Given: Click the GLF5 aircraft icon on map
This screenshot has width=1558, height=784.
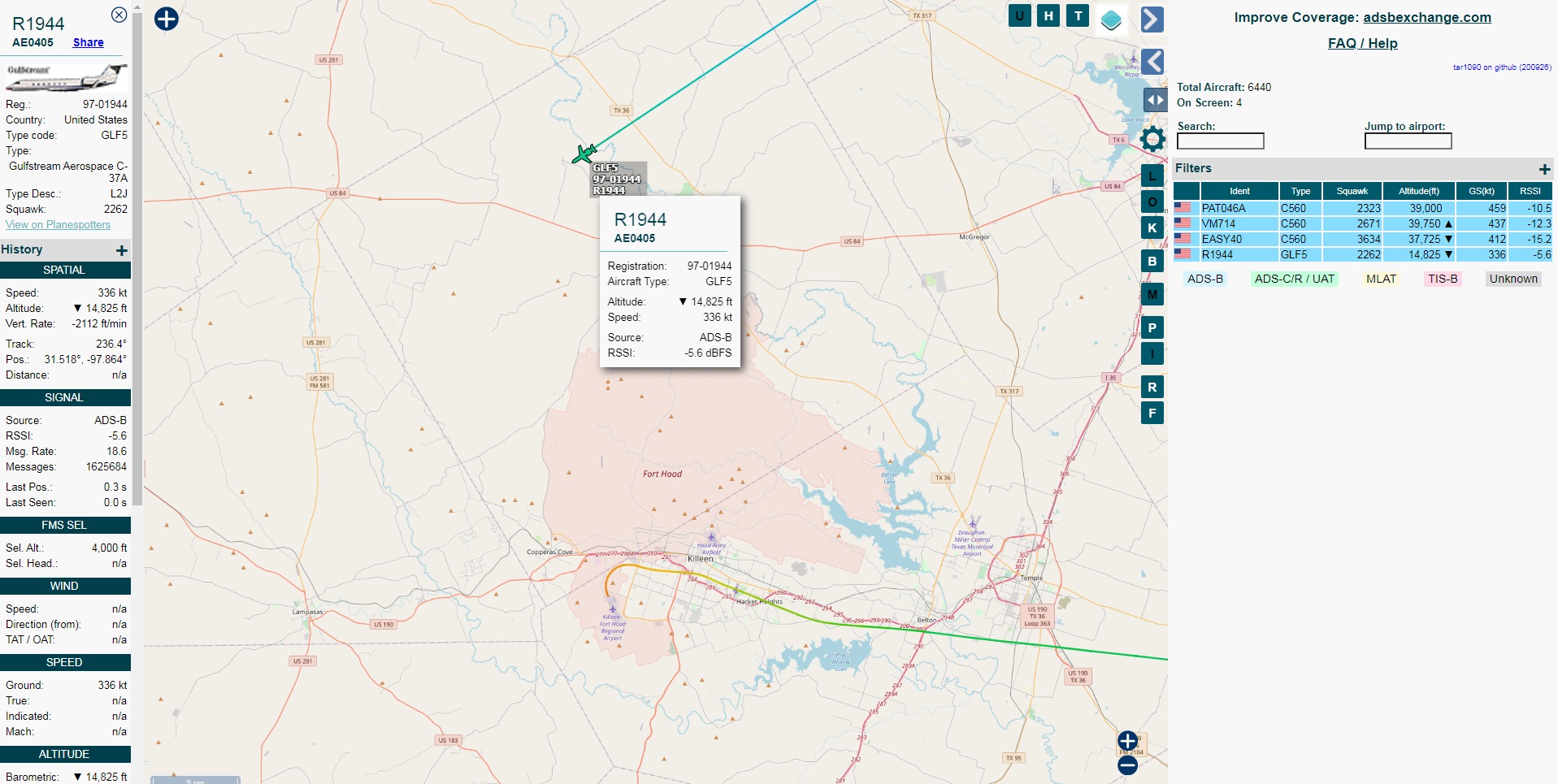Looking at the screenshot, I should coord(584,154).
